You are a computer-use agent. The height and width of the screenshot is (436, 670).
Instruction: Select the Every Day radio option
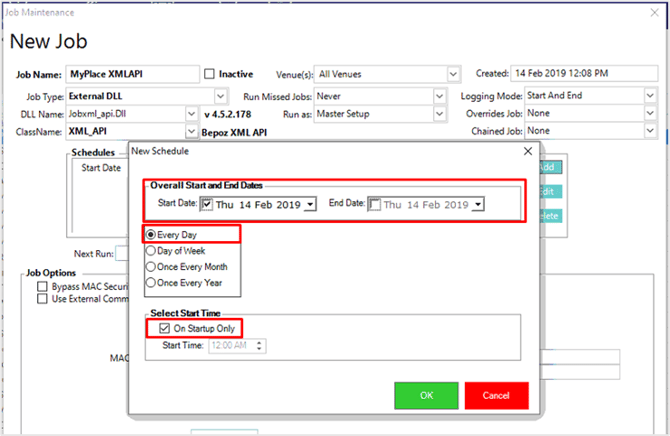152,234
